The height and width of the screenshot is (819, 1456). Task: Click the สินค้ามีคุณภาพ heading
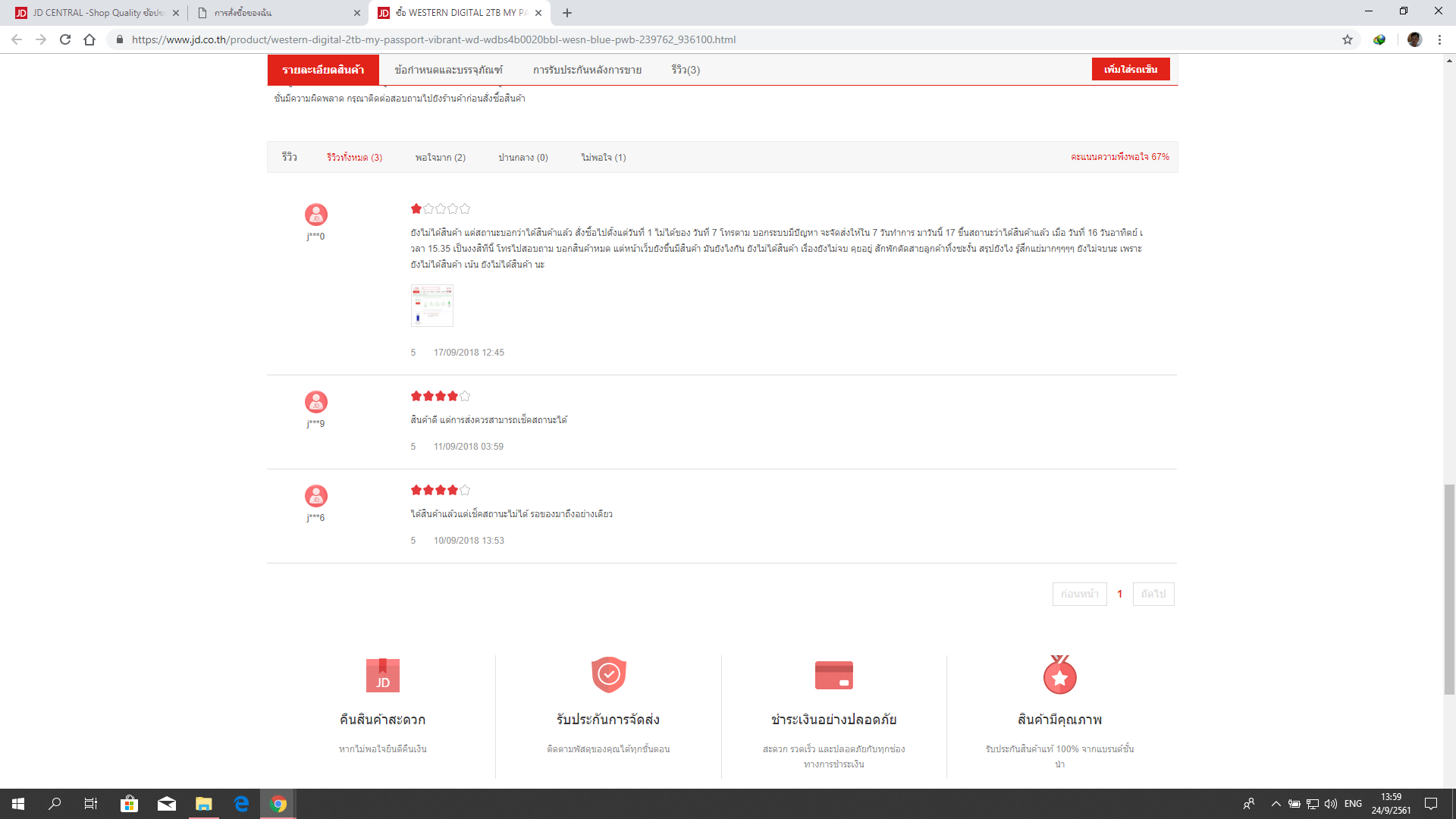point(1059,720)
